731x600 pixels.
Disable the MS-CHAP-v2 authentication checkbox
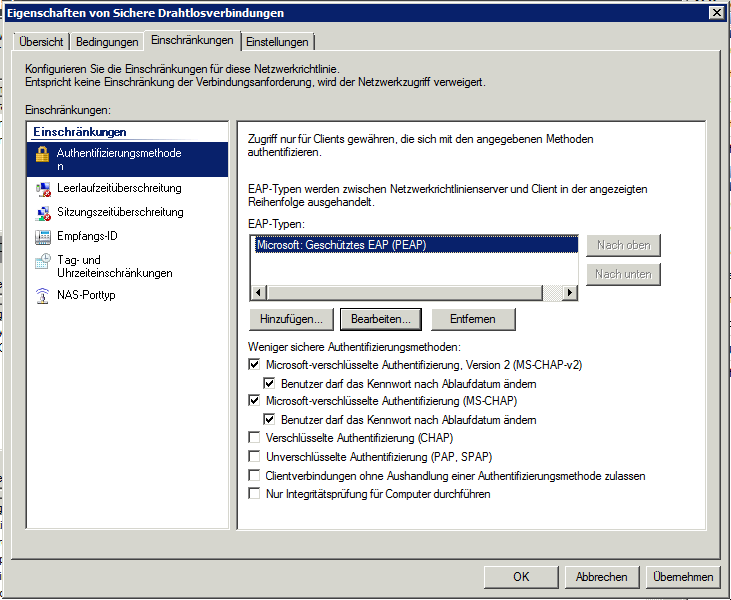point(254,366)
